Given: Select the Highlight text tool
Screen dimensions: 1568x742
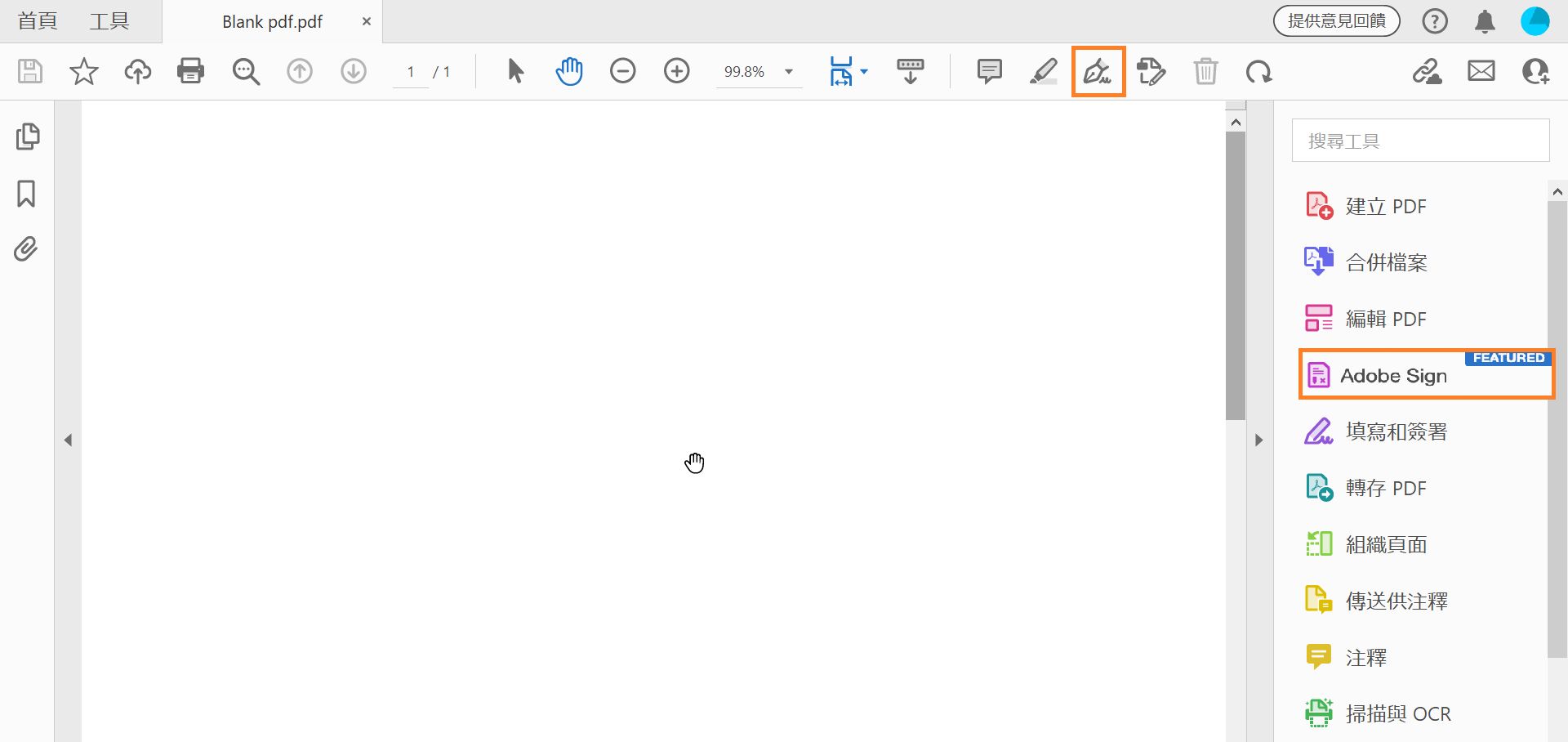Looking at the screenshot, I should click(1044, 72).
